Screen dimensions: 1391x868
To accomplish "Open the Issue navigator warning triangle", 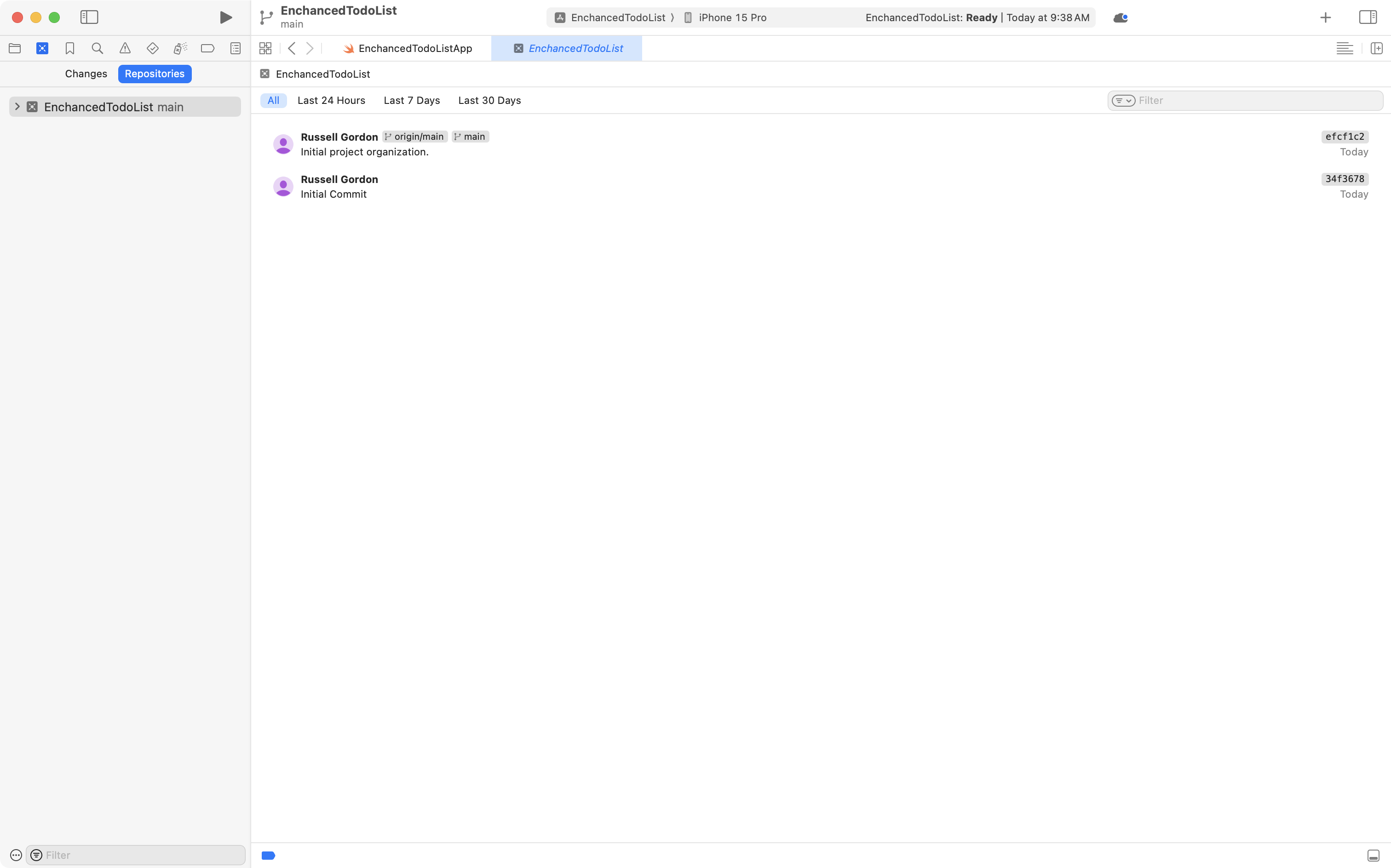I will point(125,48).
